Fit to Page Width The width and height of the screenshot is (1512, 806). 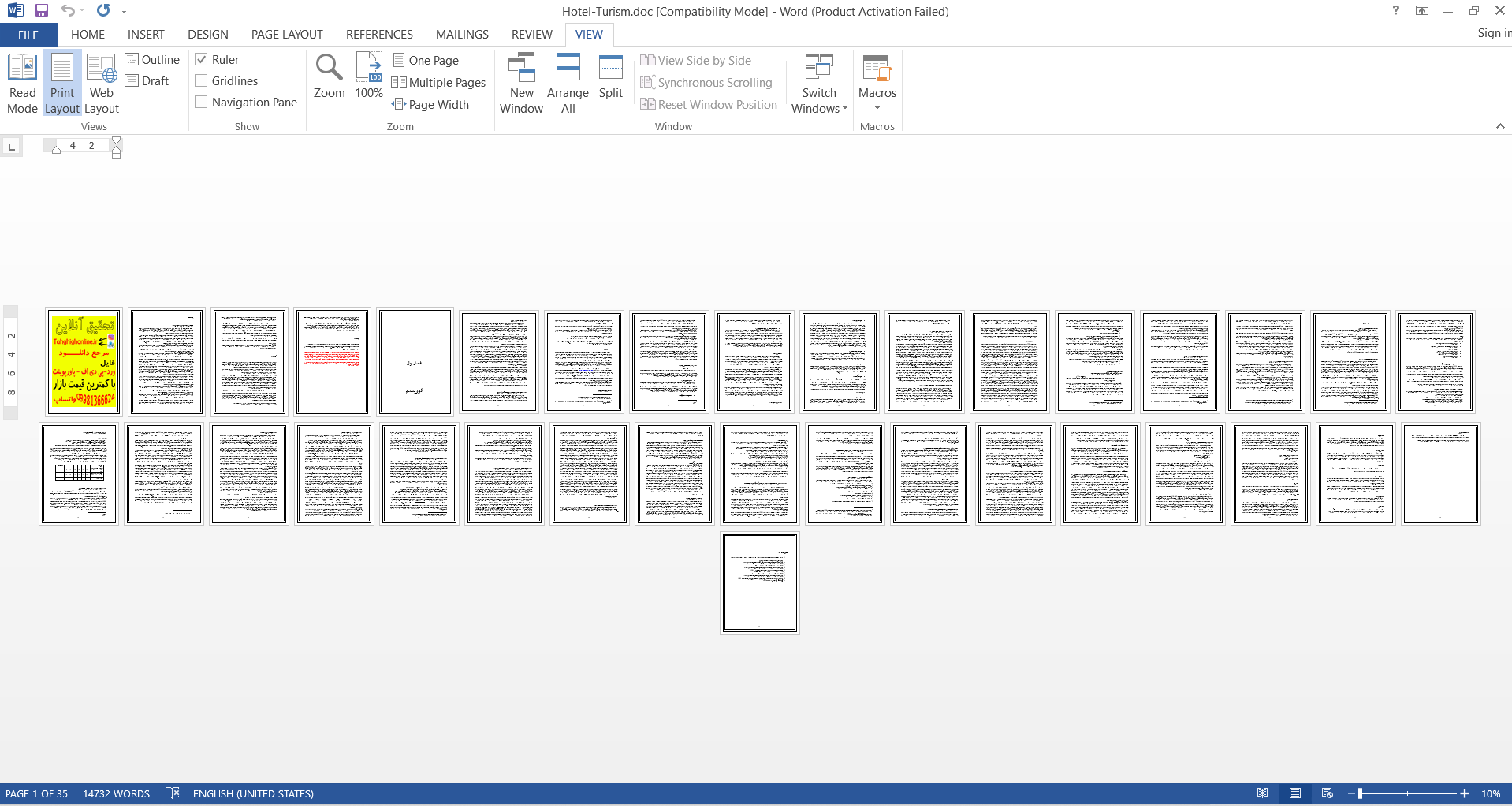click(430, 105)
